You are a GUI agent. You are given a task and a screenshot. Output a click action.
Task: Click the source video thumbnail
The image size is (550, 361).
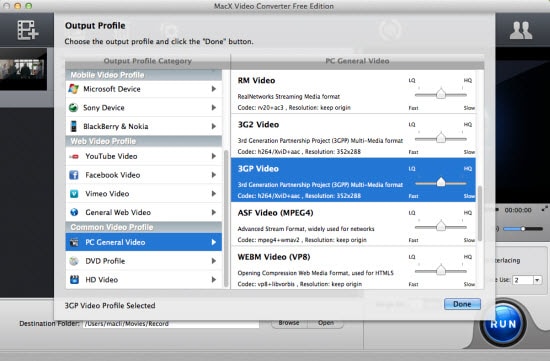(x=23, y=69)
